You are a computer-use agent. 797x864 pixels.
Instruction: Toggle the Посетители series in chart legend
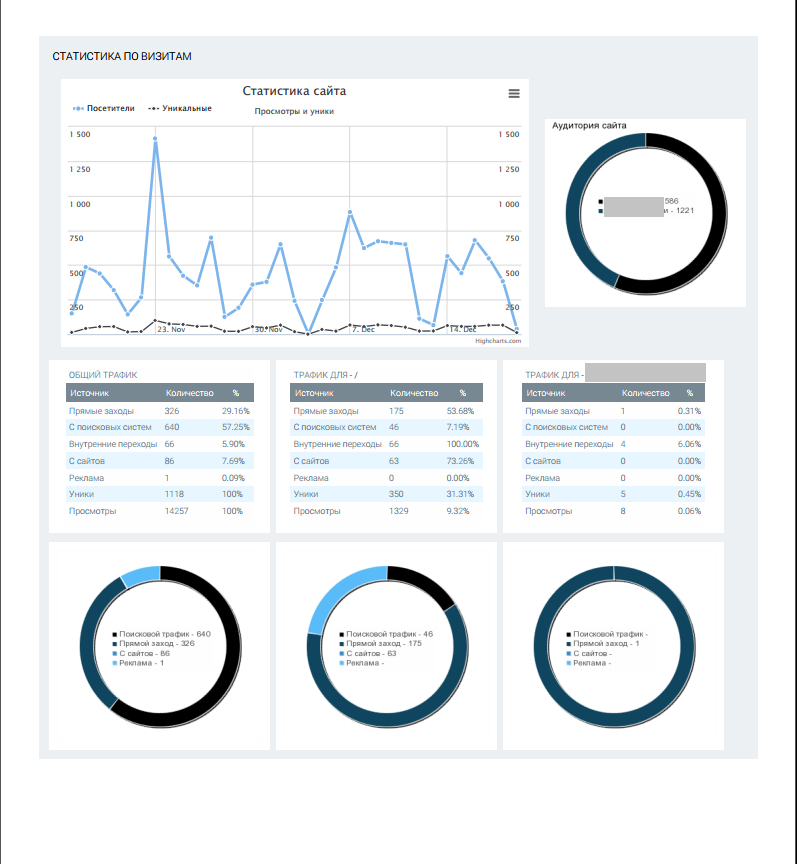tap(104, 108)
